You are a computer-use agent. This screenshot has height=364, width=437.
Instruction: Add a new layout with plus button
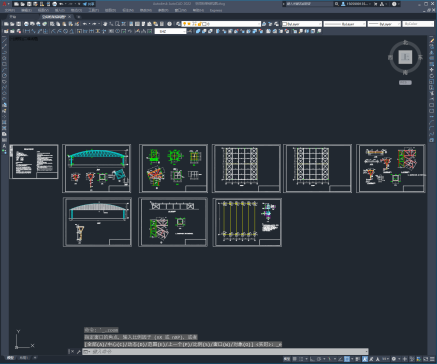(x=35, y=358)
